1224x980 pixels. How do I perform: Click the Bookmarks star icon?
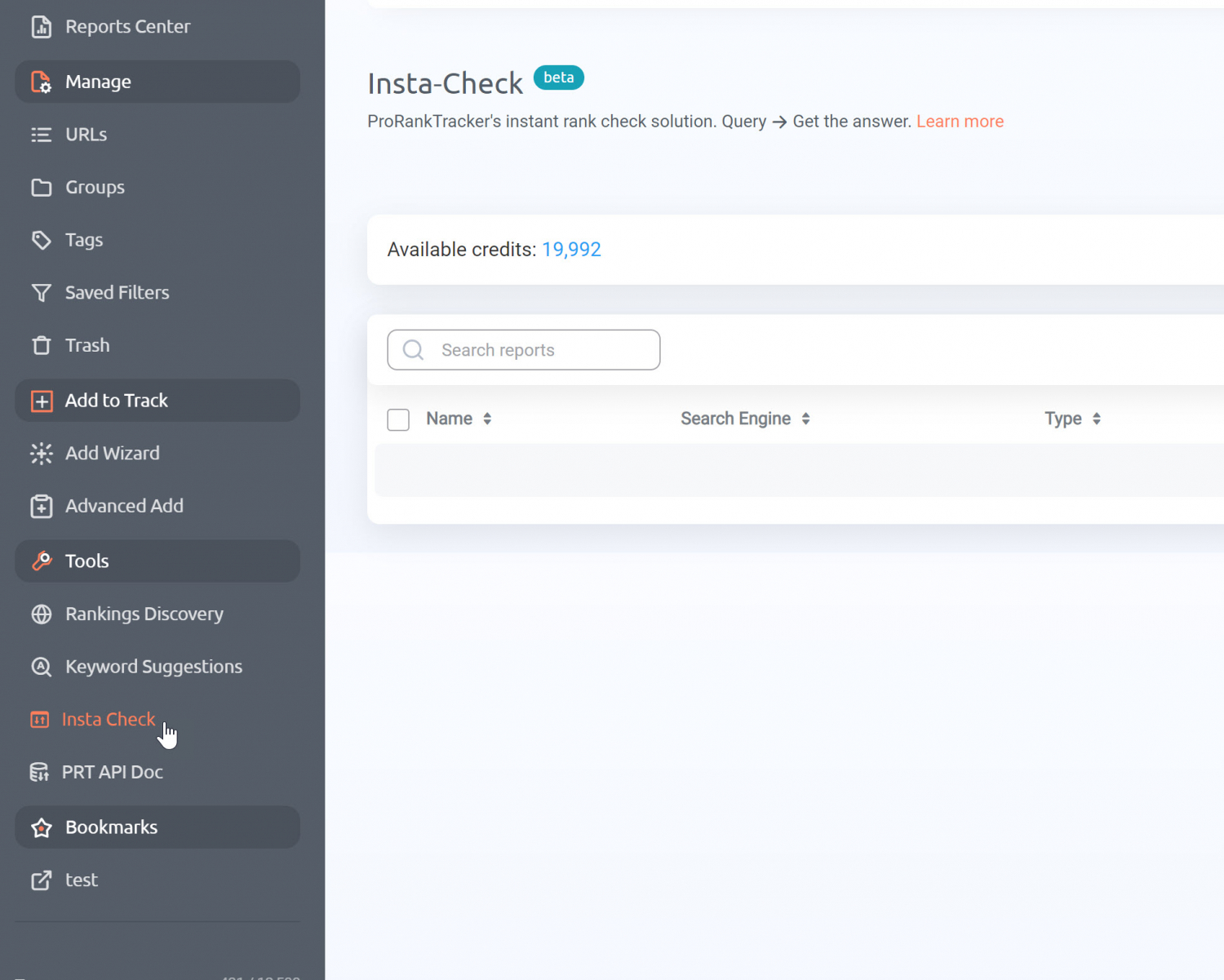click(x=41, y=827)
